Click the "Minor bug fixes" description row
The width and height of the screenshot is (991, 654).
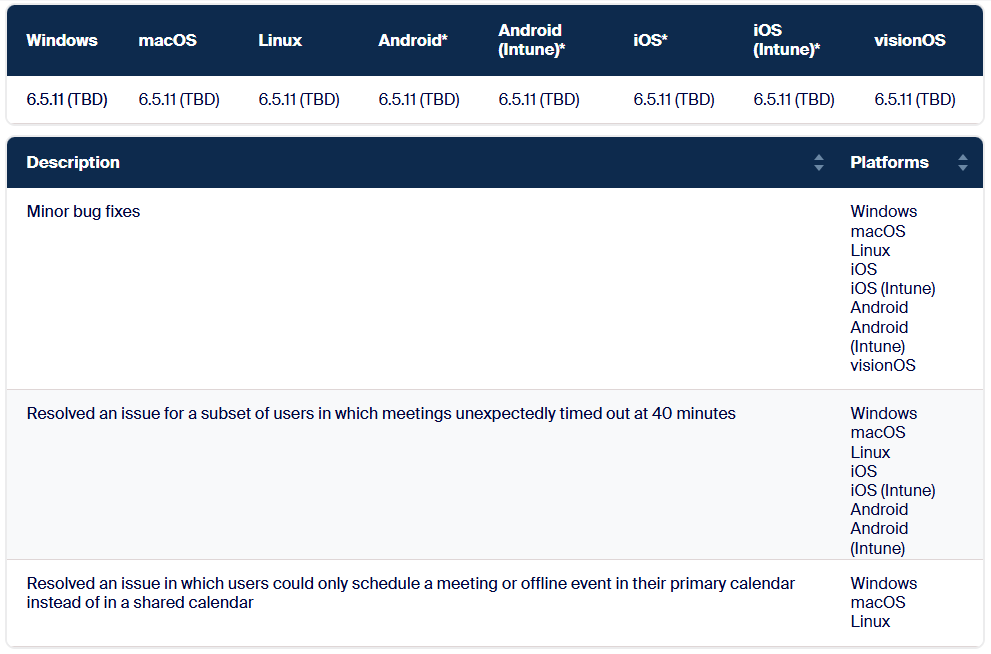pos(84,212)
